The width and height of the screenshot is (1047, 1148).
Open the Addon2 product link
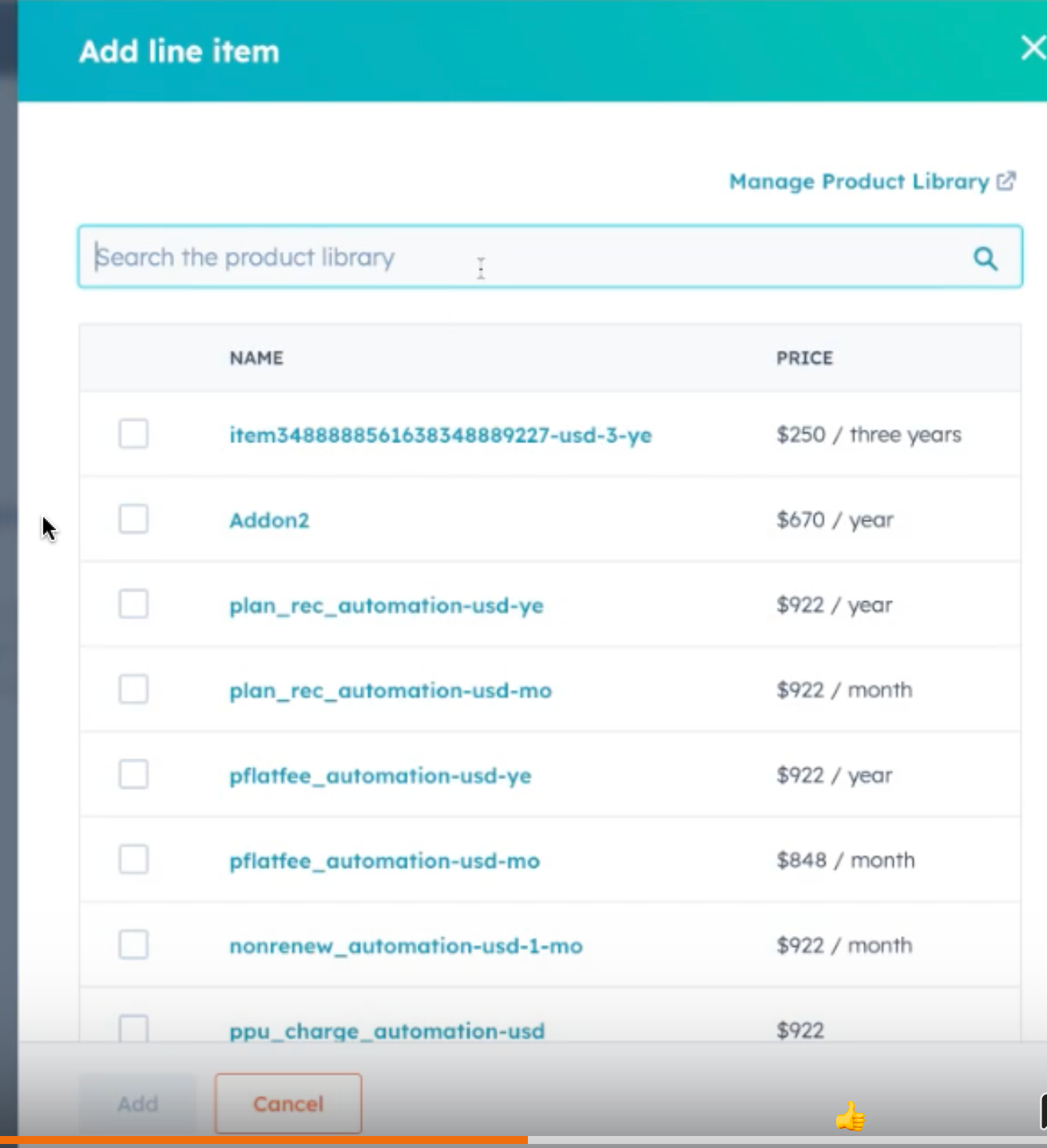click(269, 521)
